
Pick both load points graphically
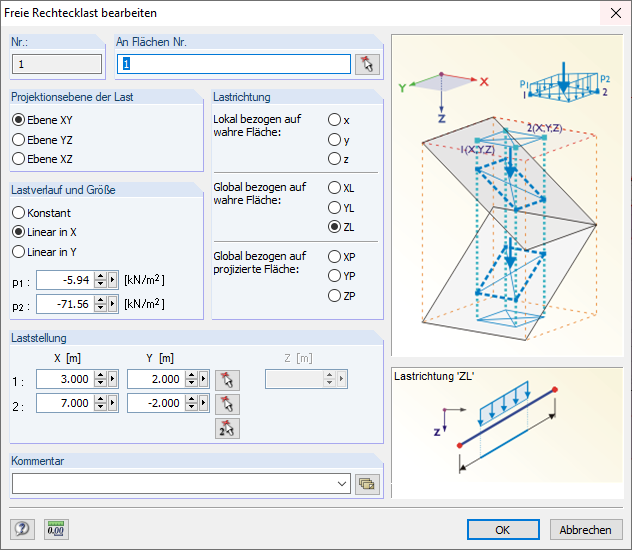point(227,428)
